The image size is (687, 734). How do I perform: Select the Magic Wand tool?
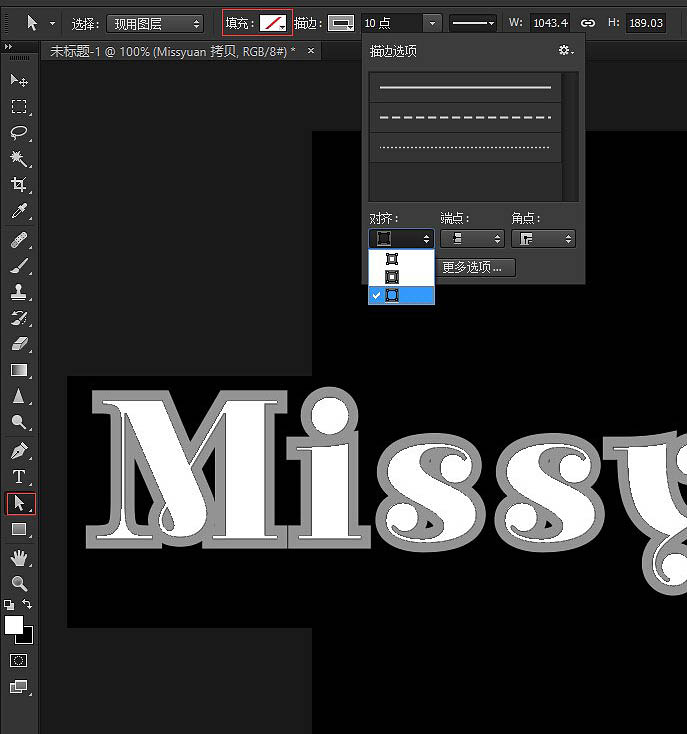click(19, 158)
